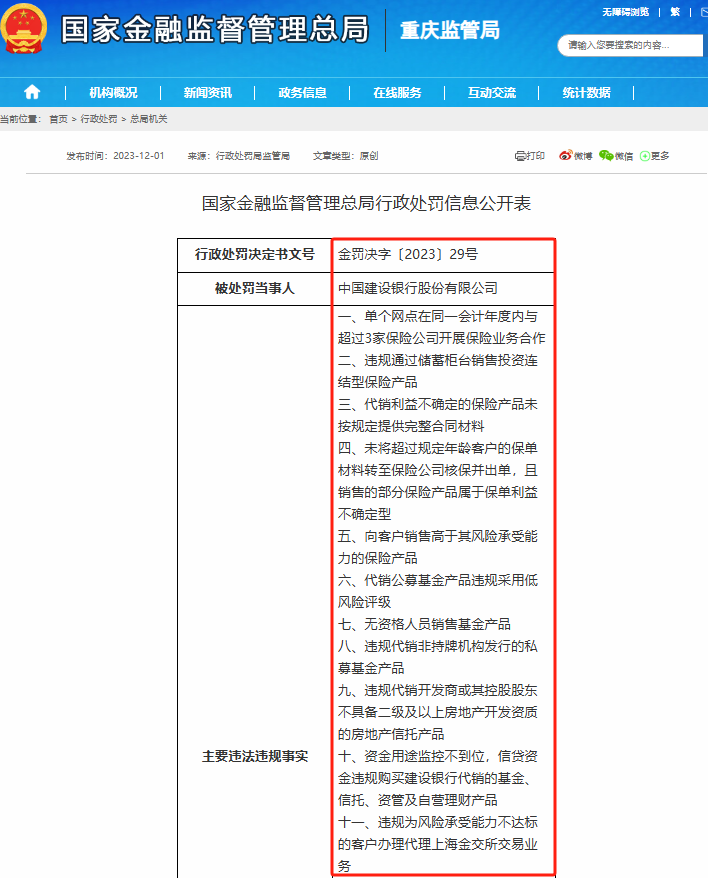
Task: Click violation item 四、未将超过规定年龄客户
Action: coord(437,481)
